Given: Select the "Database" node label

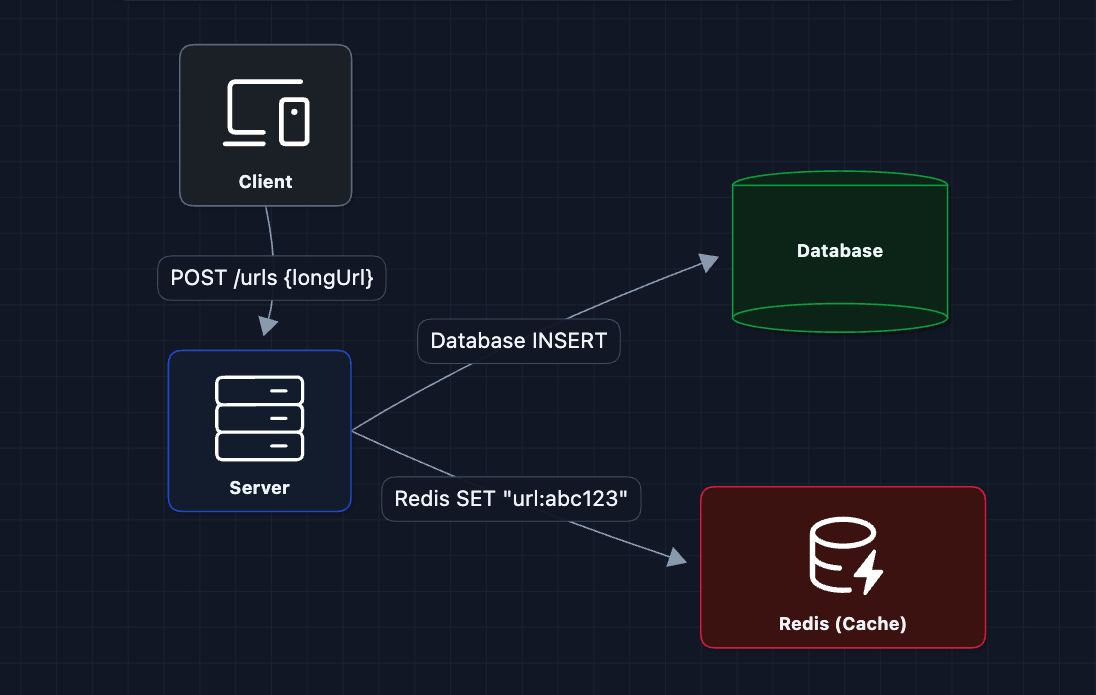Looking at the screenshot, I should 840,250.
